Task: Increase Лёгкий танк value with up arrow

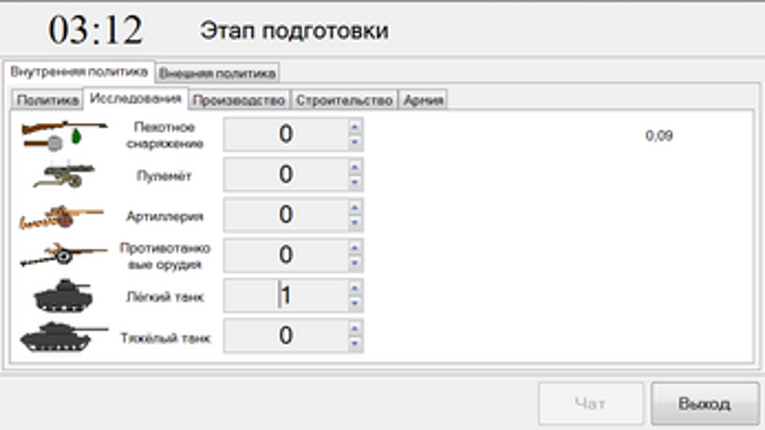Action: (355, 288)
